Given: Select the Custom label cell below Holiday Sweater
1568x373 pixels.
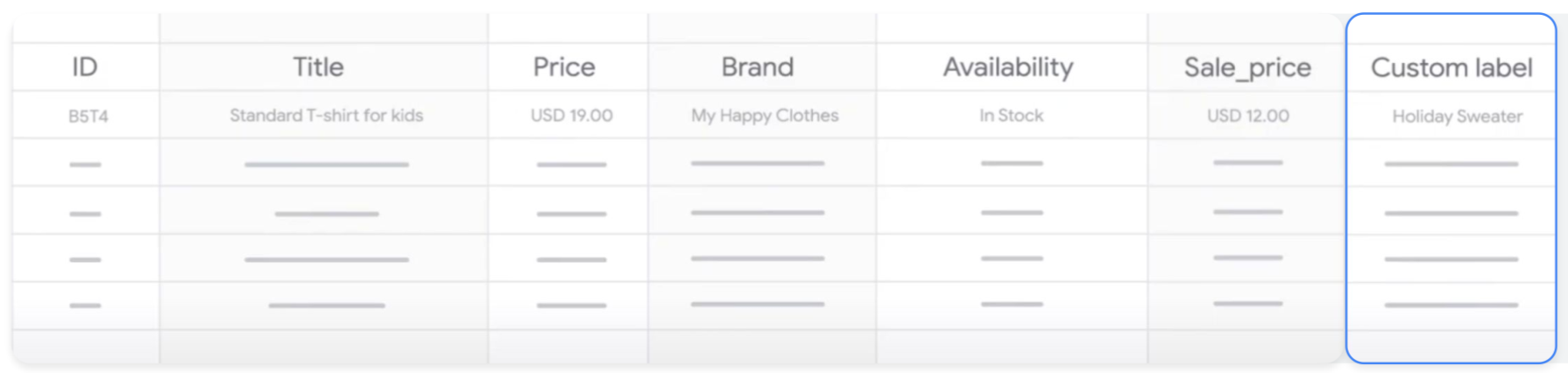Looking at the screenshot, I should tap(1451, 164).
